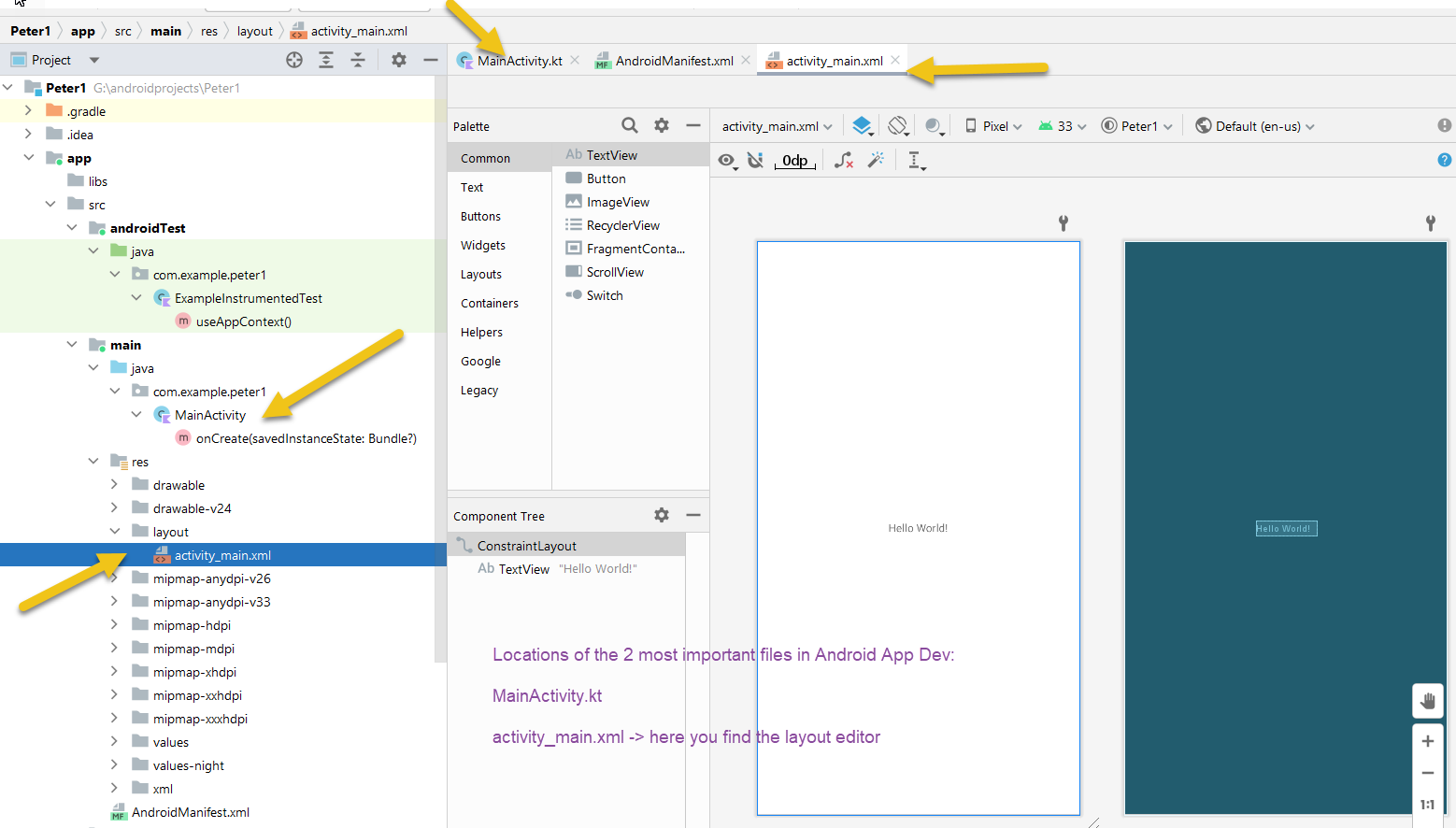Click the warnings indicator icon
This screenshot has width=1456, height=828.
[x=1445, y=125]
